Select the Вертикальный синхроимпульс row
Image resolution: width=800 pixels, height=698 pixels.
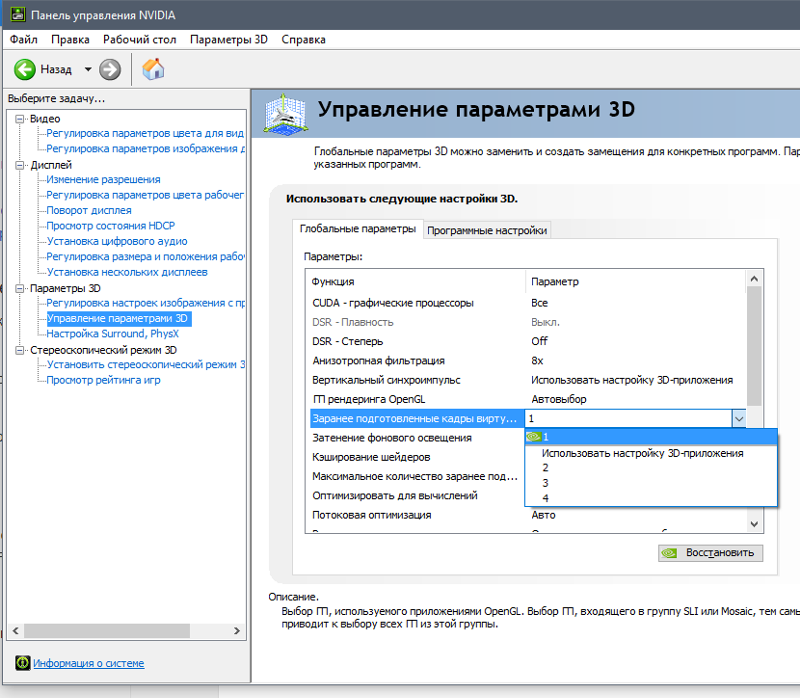527,380
